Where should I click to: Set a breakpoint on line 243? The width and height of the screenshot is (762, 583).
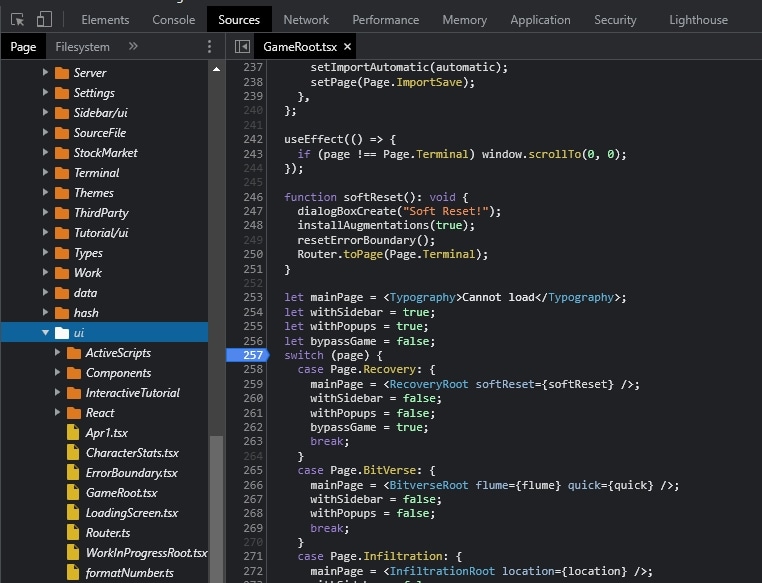click(253, 154)
